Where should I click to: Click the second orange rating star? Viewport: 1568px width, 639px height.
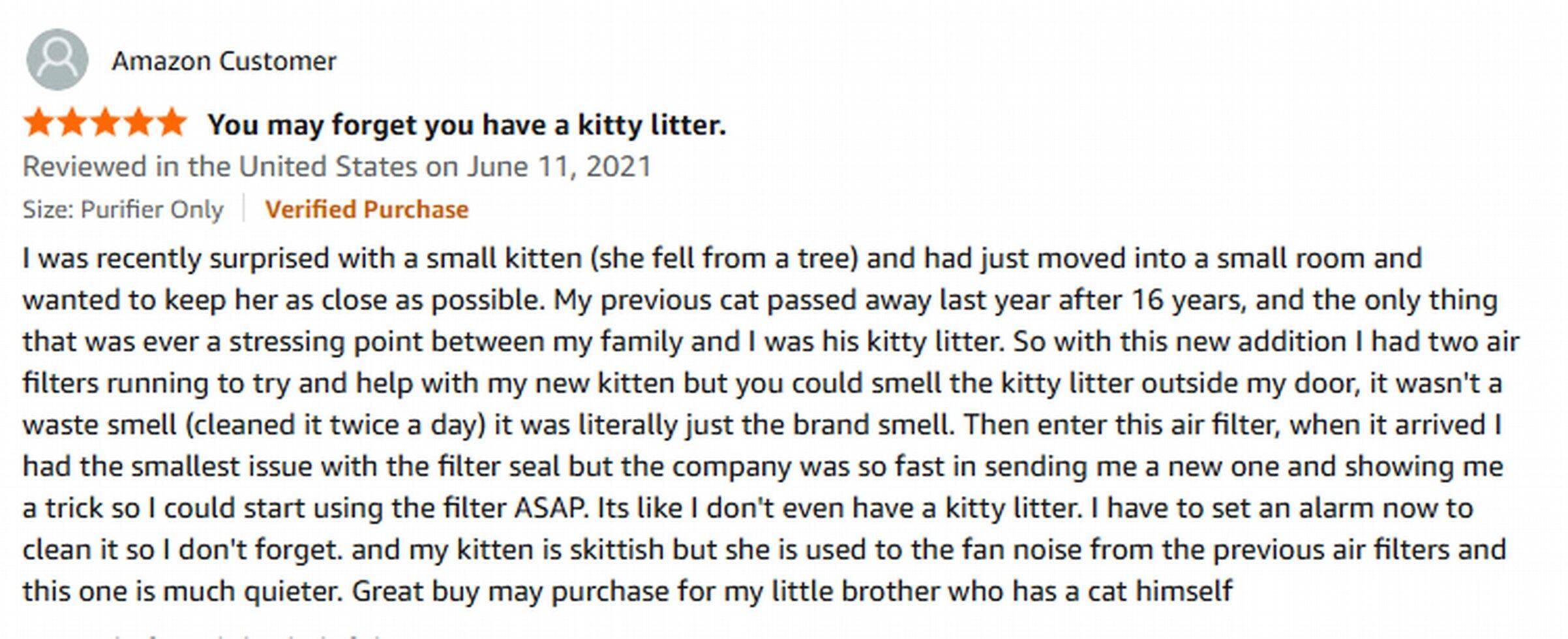tap(72, 123)
